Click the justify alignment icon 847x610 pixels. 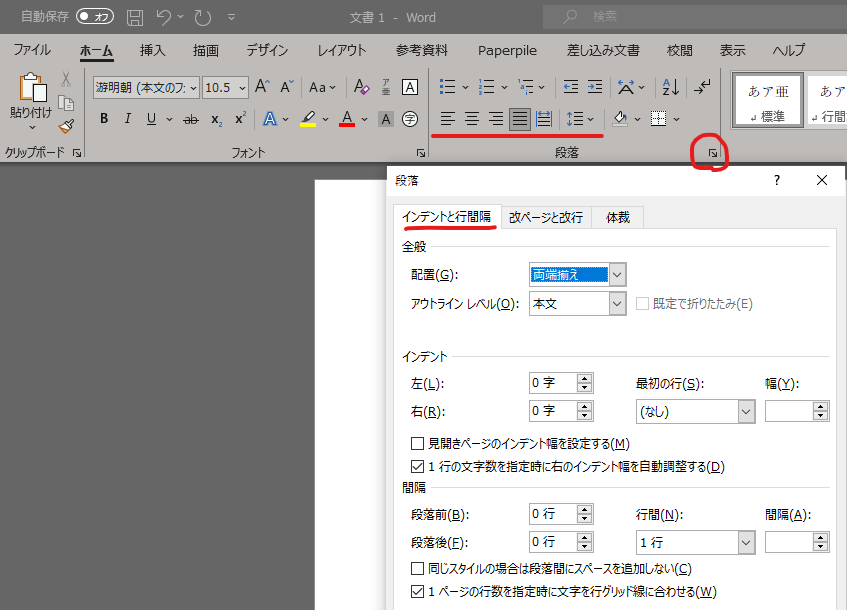click(520, 118)
